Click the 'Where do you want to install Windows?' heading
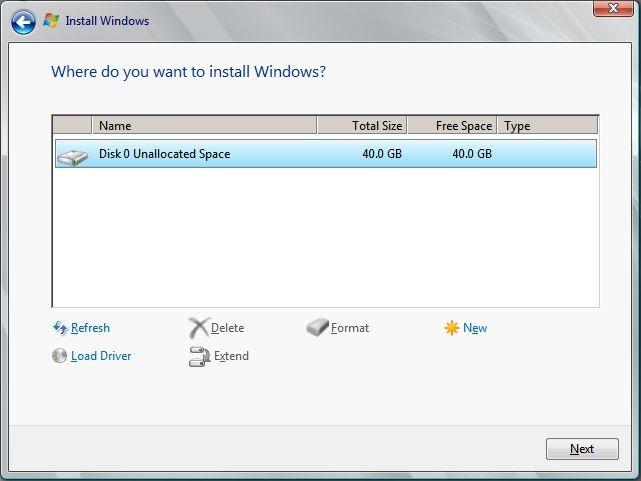641x481 pixels. [188, 72]
